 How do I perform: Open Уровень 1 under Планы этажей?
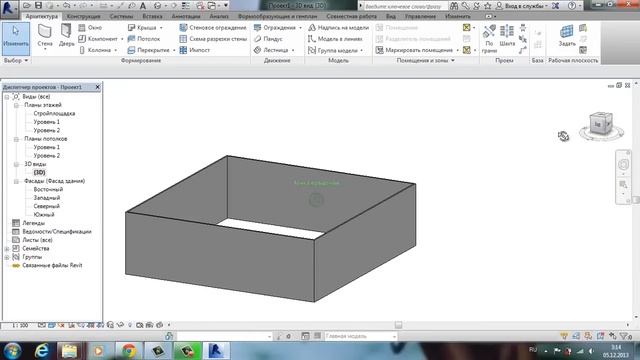(x=47, y=122)
